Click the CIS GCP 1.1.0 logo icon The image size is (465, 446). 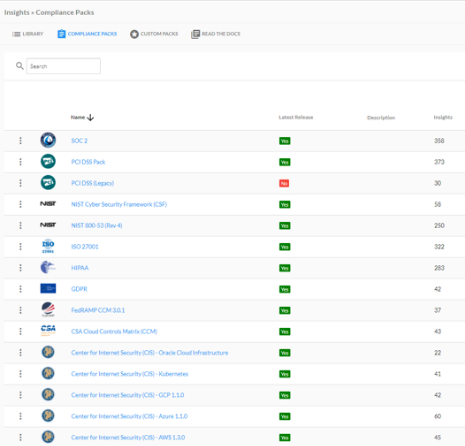[x=48, y=394]
